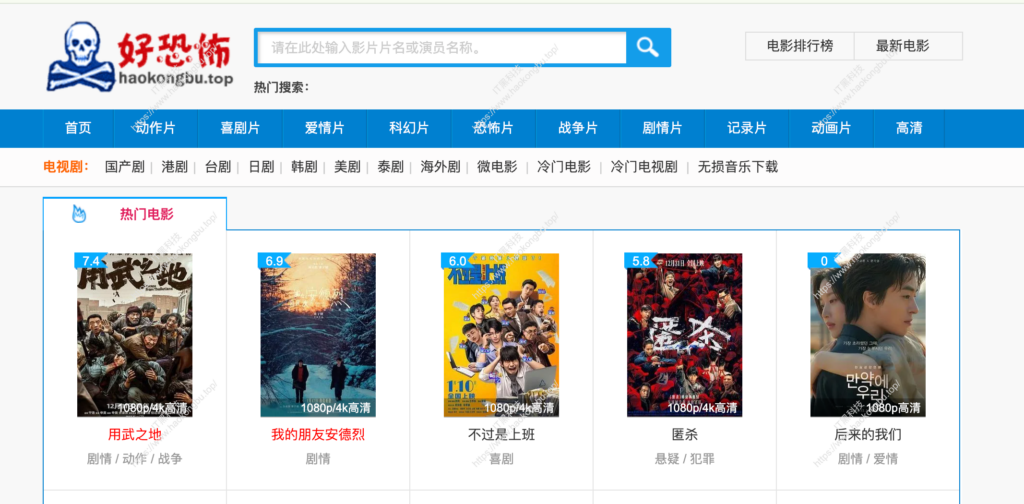This screenshot has width=1024, height=504.
Task: Open the 科幻片 category
Action: [409, 128]
